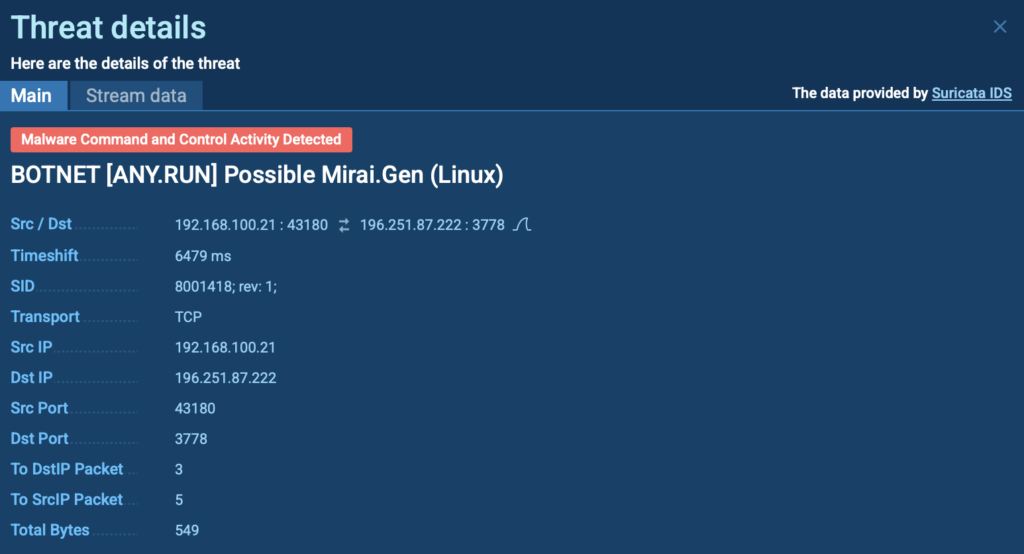Click the Timeshift value 6479 ms
The image size is (1024, 554).
(203, 256)
